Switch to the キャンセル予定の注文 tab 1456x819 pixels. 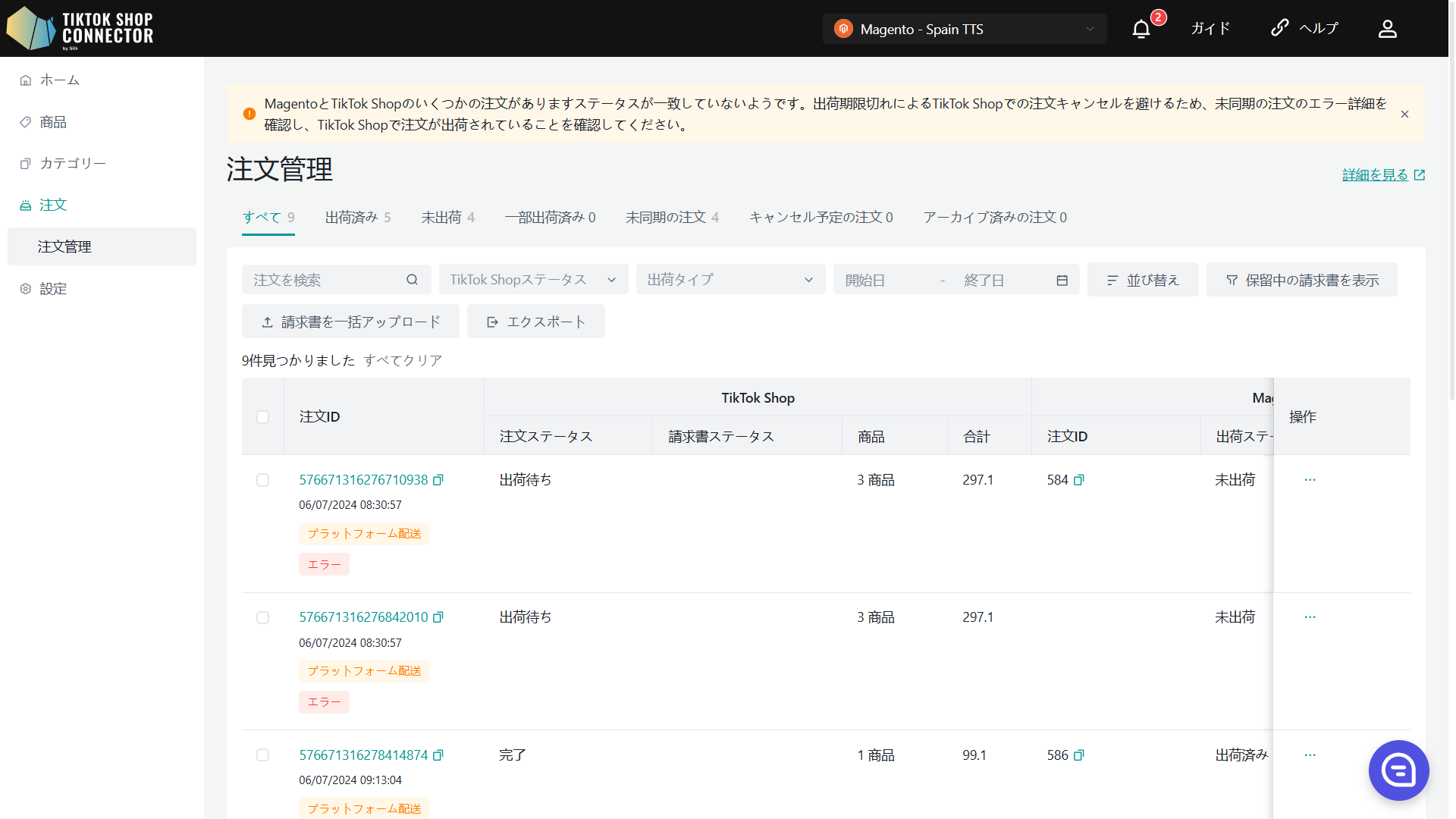click(x=821, y=218)
